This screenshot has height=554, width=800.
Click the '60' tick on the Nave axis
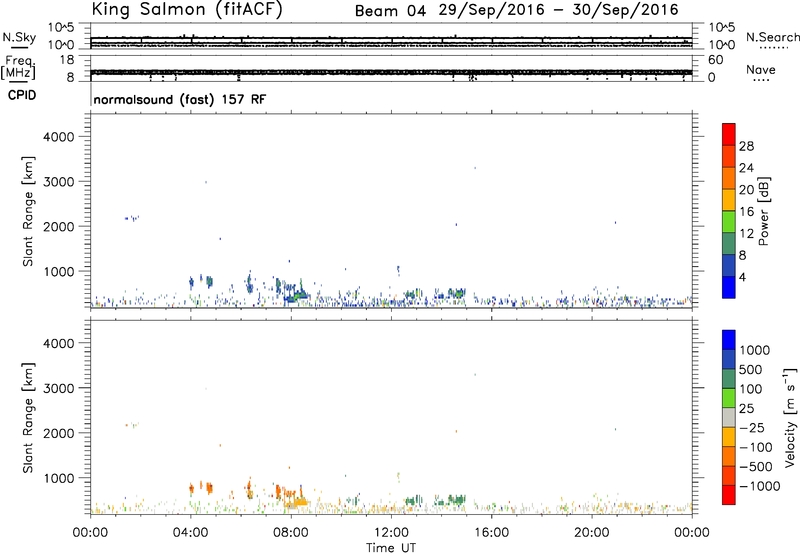click(x=715, y=60)
